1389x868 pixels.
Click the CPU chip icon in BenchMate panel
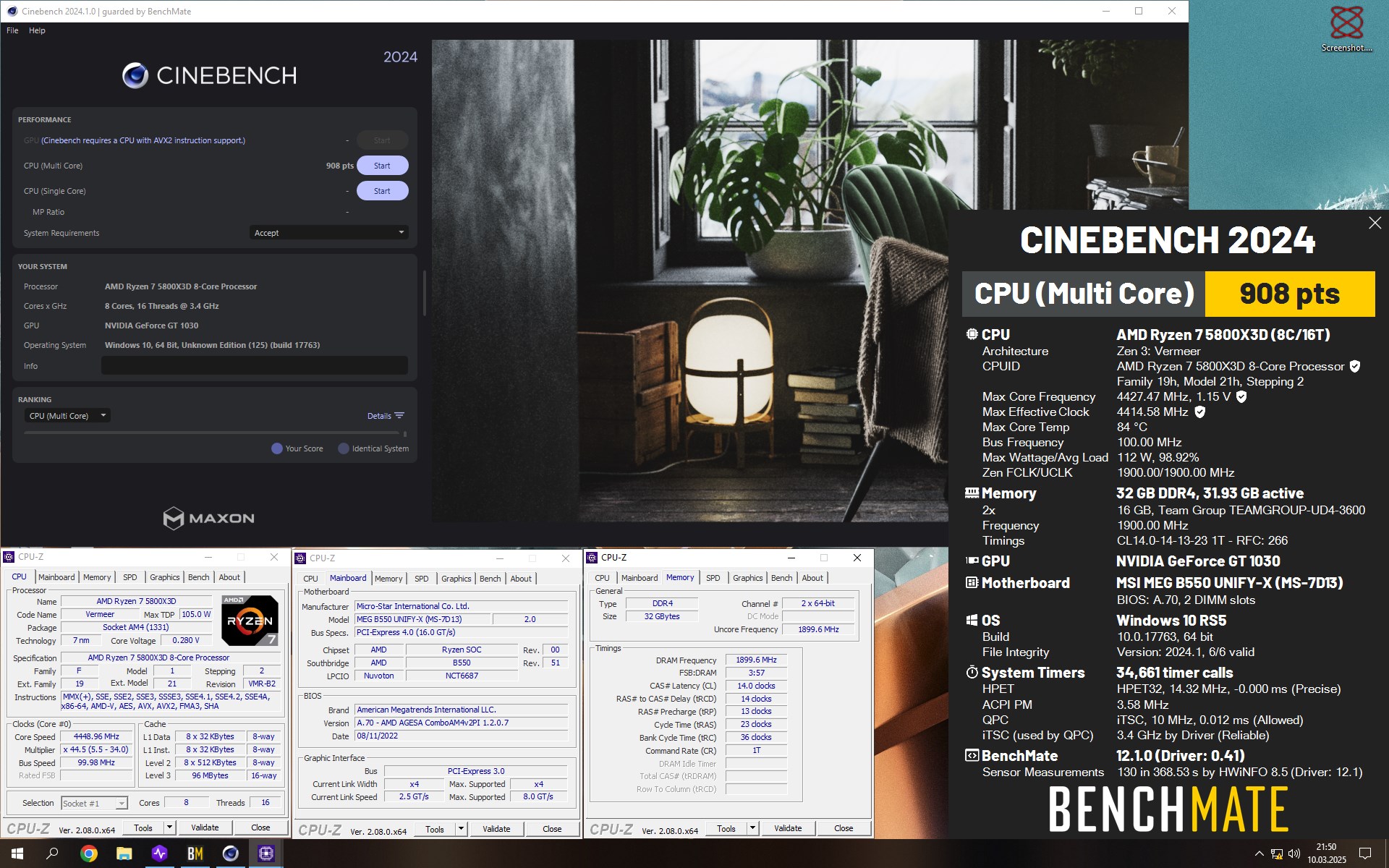point(972,334)
